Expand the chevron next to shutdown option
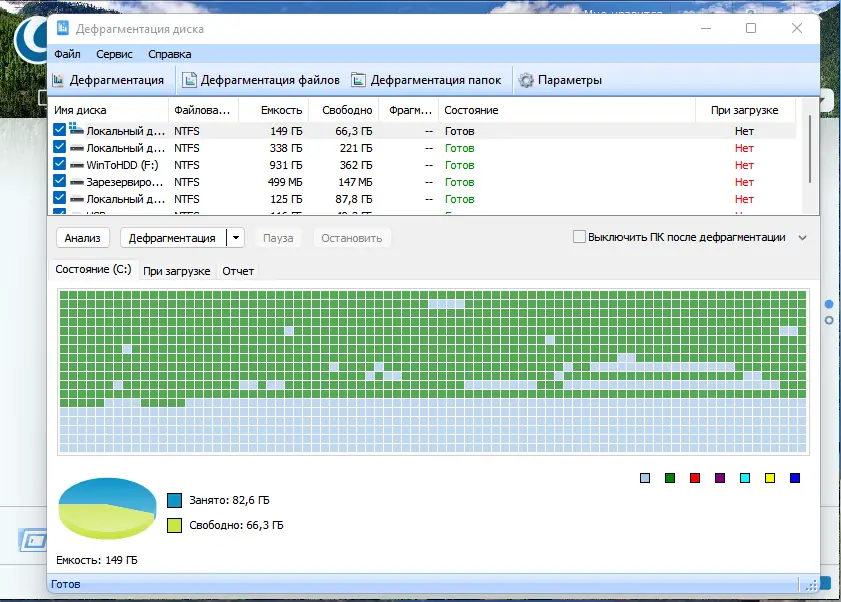The image size is (841, 602). (x=802, y=238)
